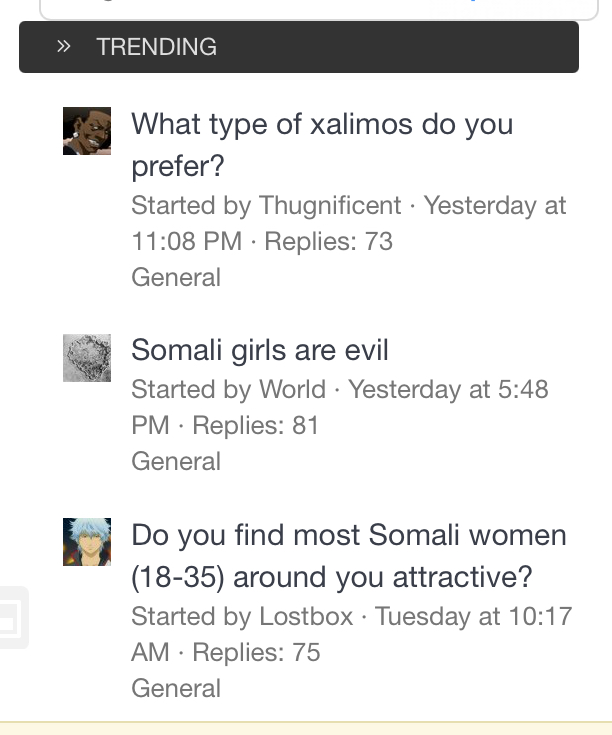Open General forum under third thread
The image size is (612, 735).
pos(176,688)
